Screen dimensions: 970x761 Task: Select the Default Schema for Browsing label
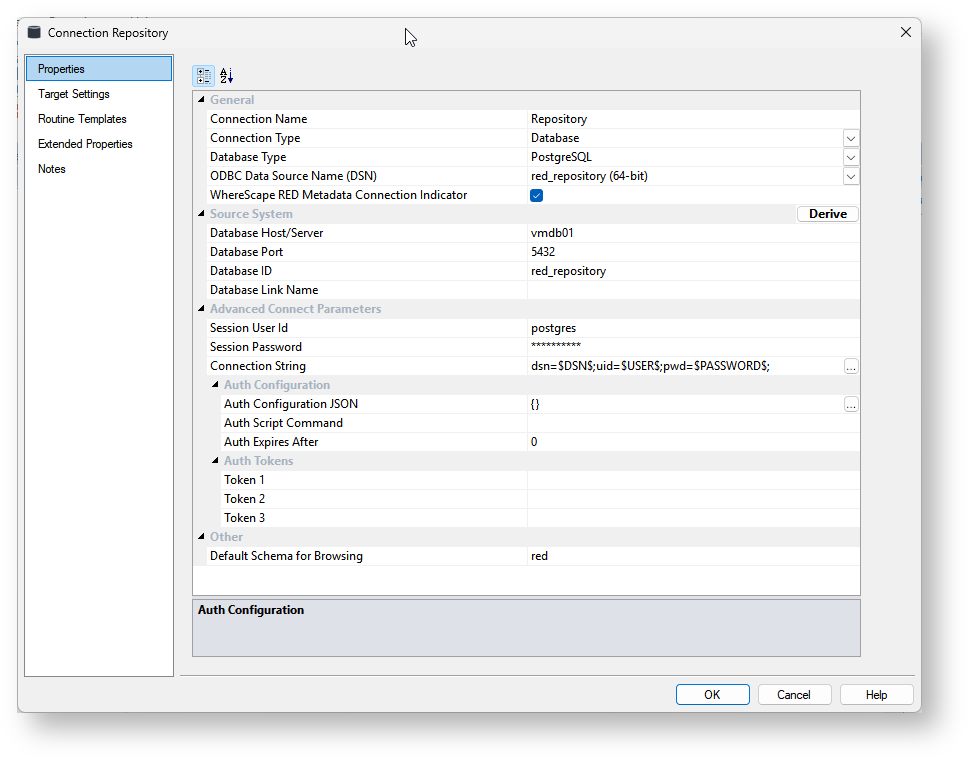286,556
